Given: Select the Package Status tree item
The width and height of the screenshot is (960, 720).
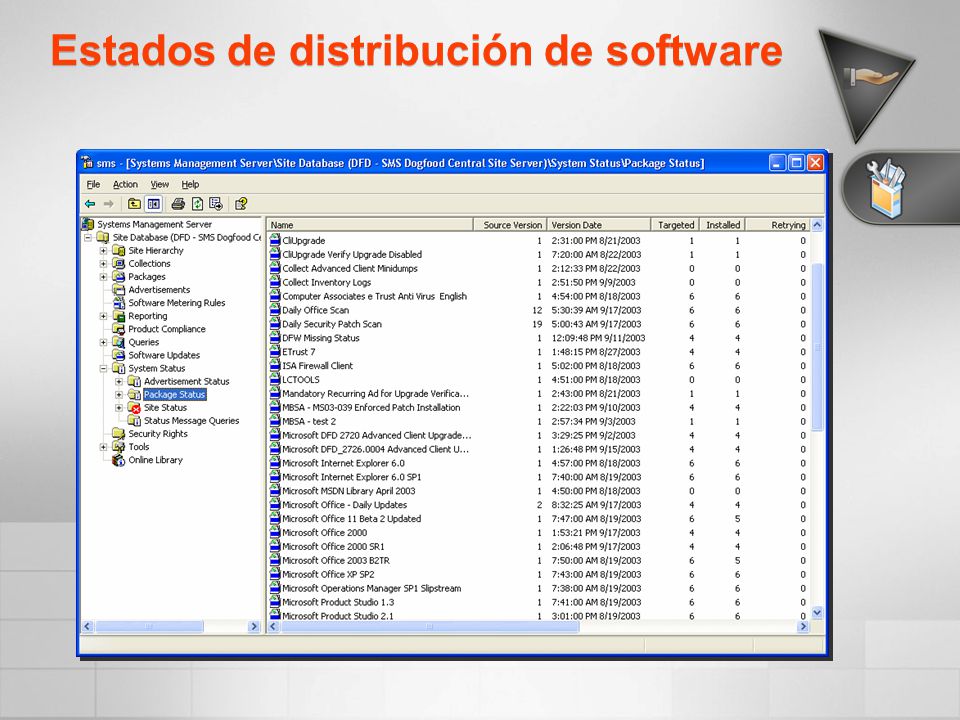Looking at the screenshot, I should (174, 395).
